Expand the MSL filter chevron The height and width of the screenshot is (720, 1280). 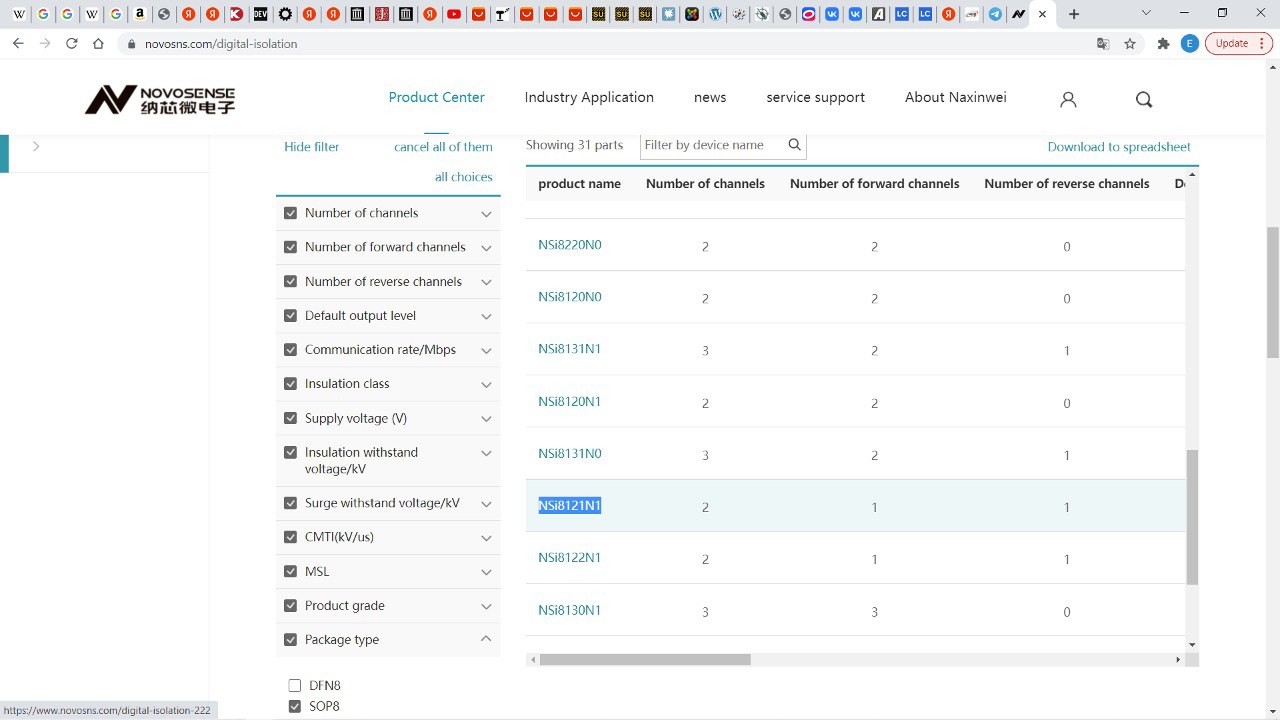486,572
